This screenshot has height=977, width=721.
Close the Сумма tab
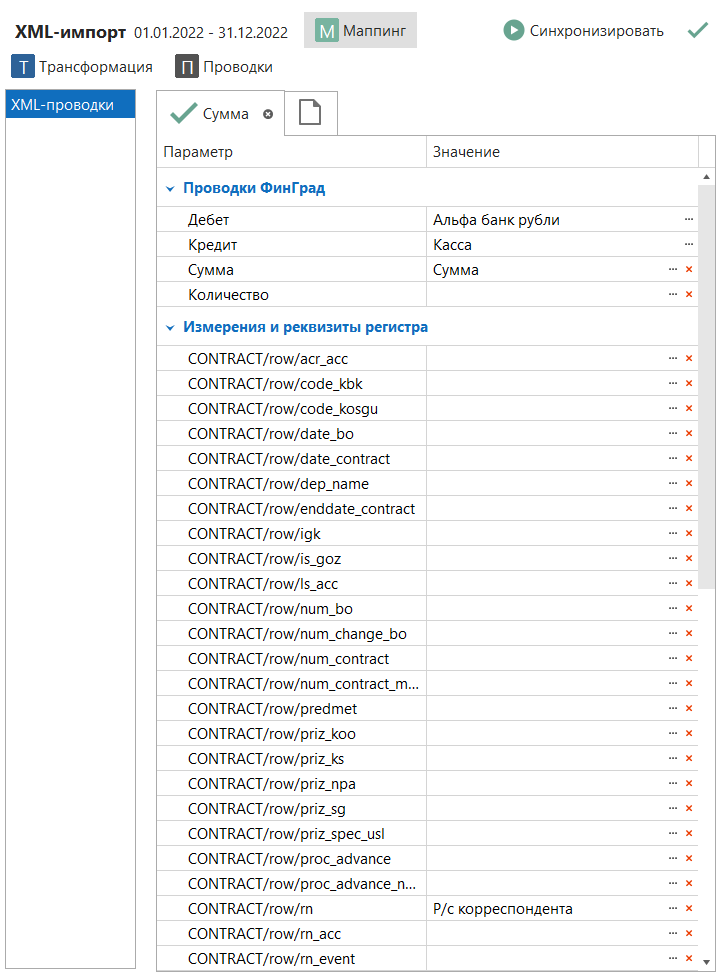point(268,114)
